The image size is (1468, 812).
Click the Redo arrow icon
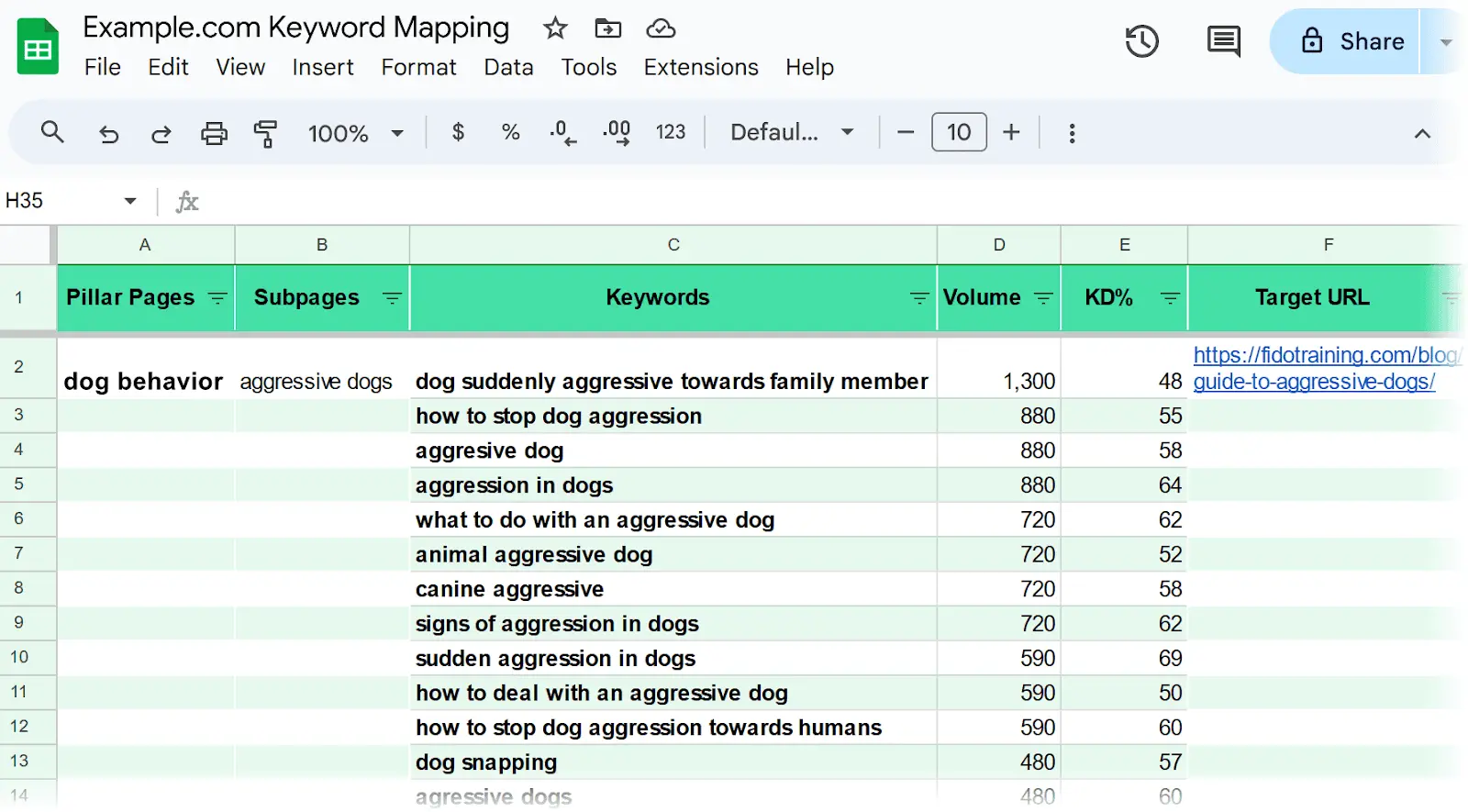point(161,134)
